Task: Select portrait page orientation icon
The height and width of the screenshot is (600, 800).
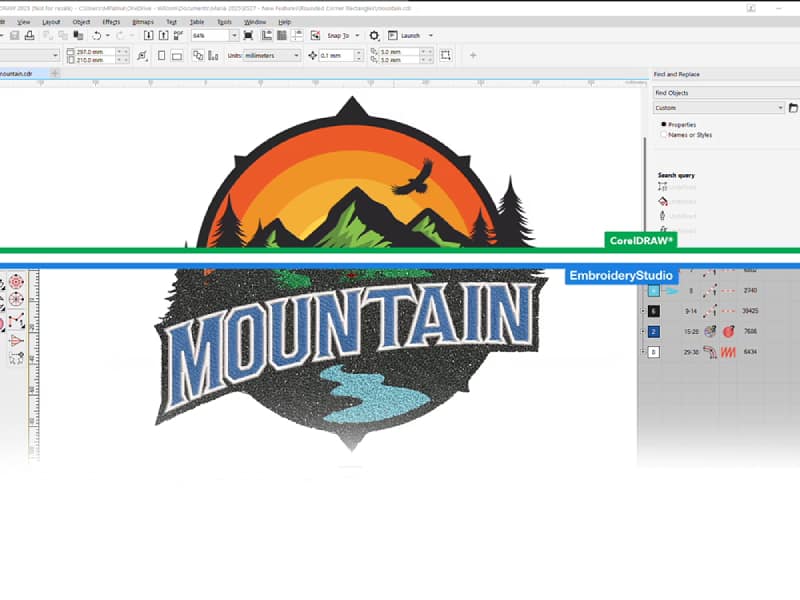Action: (161, 56)
